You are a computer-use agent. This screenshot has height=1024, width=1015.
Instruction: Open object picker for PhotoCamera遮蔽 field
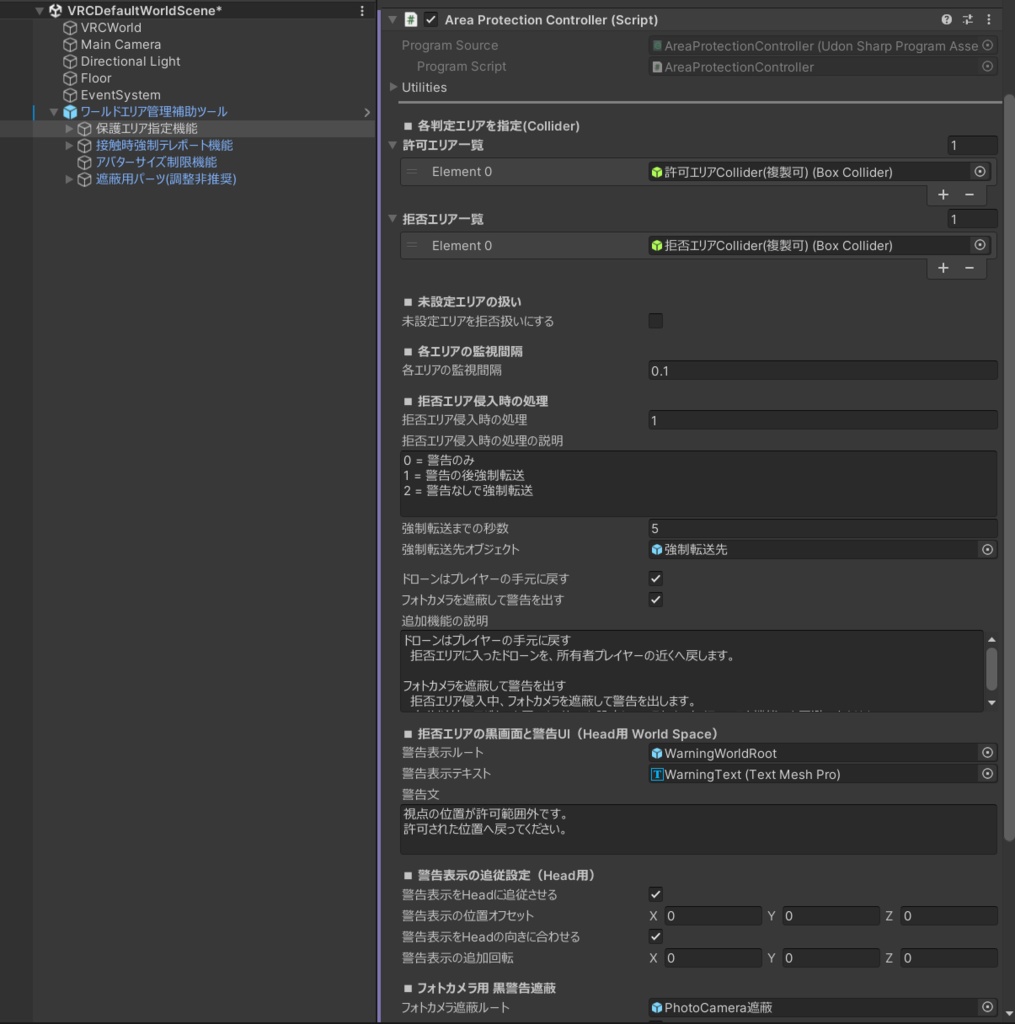click(x=987, y=1007)
